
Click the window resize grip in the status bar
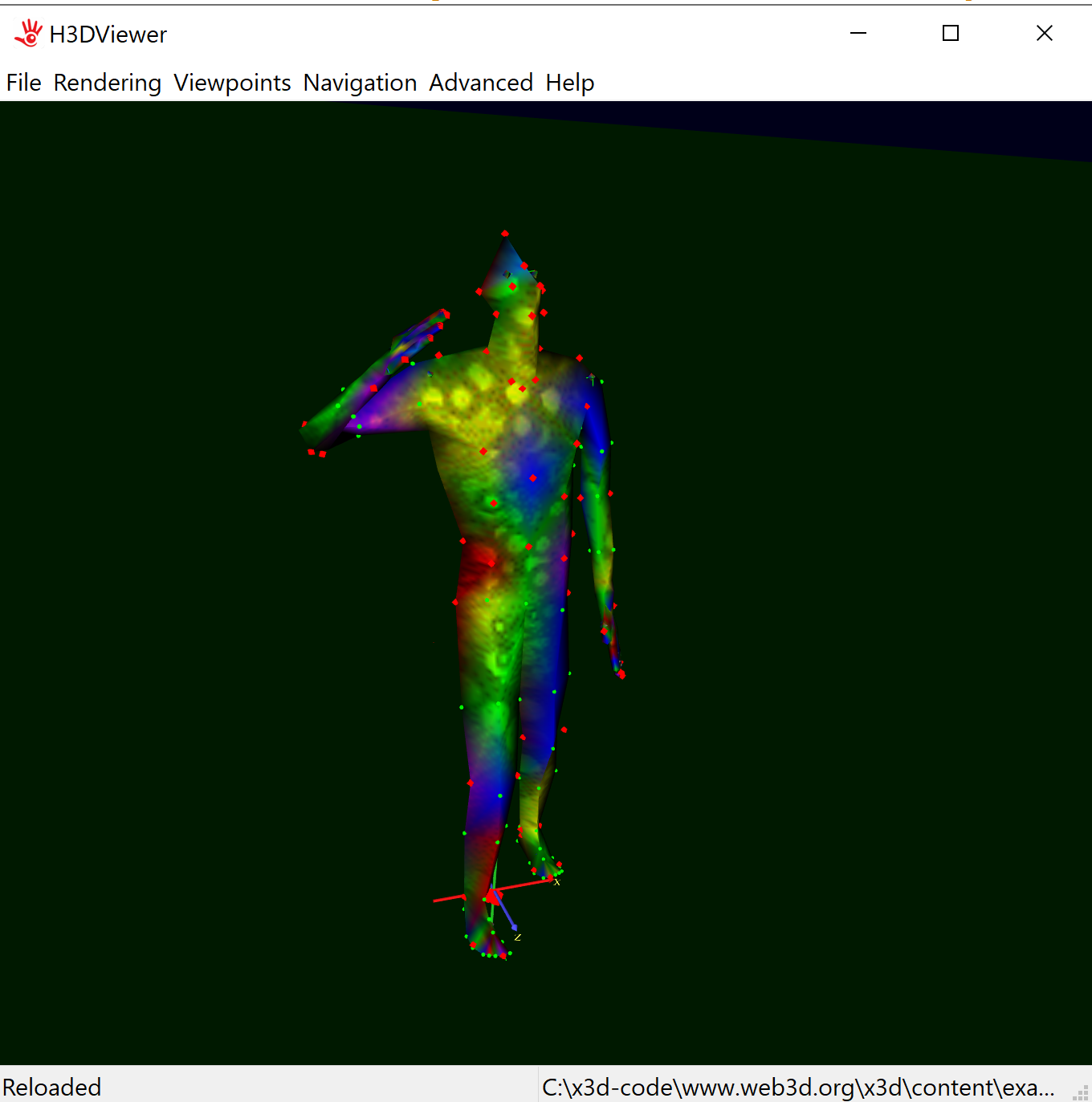click(x=1082, y=1092)
